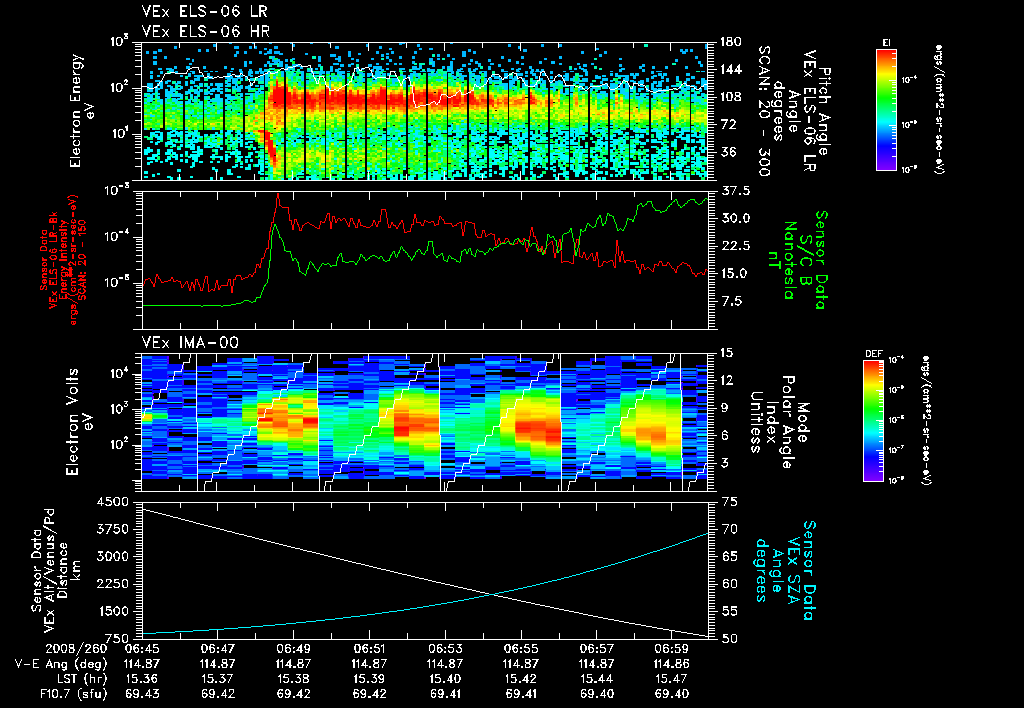
Task: Click the 06:47 time tick label
Action: [218, 649]
